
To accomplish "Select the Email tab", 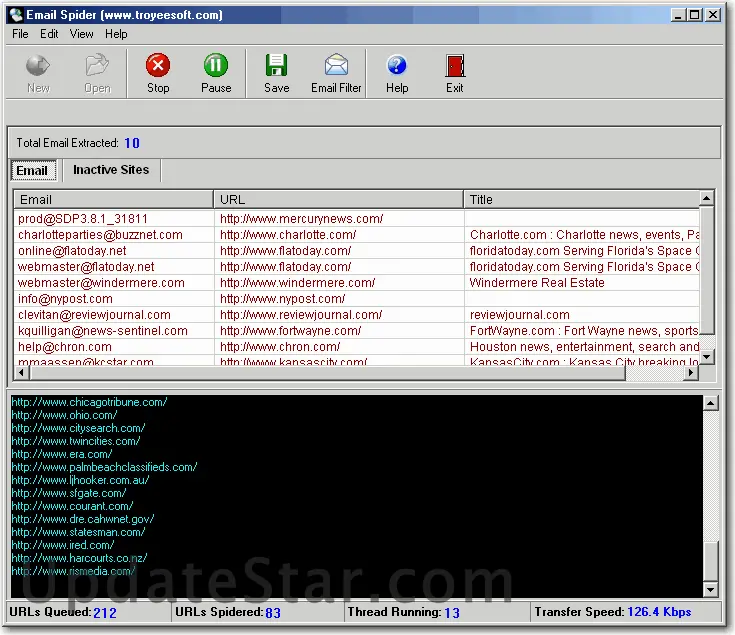I will pos(32,170).
